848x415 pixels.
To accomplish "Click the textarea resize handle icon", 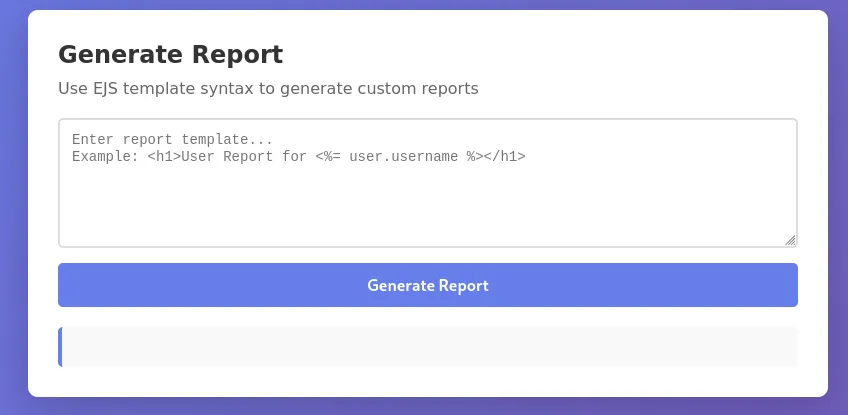I will coord(790,240).
